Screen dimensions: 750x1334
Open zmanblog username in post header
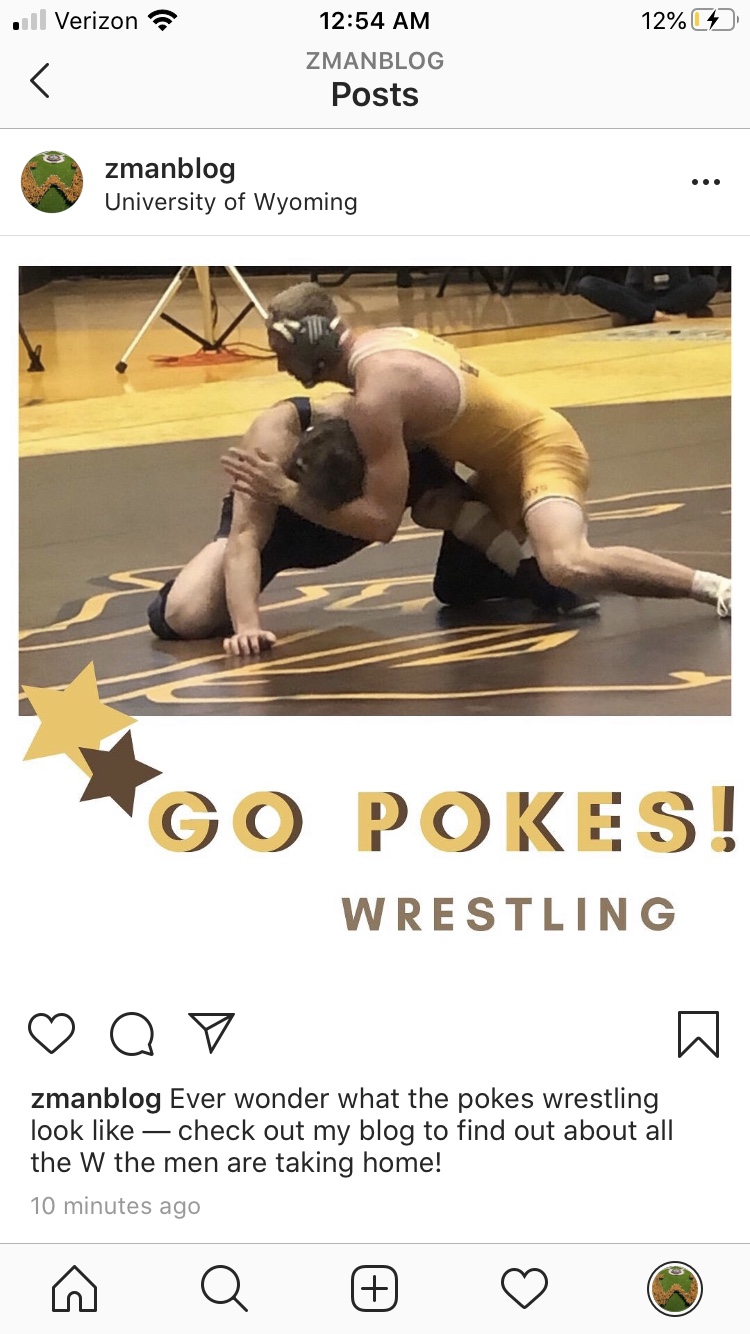tap(170, 168)
